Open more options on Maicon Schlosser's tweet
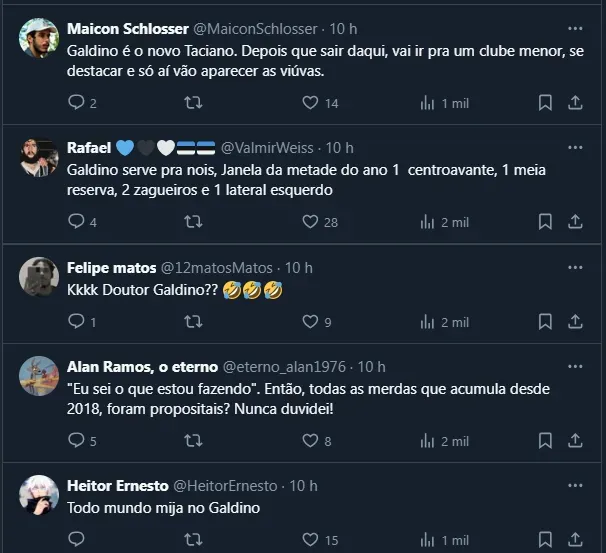This screenshot has width=606, height=553. (574, 28)
